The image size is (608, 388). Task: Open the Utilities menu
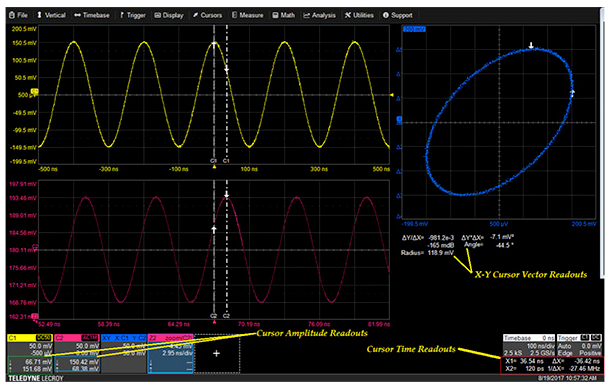(359, 15)
